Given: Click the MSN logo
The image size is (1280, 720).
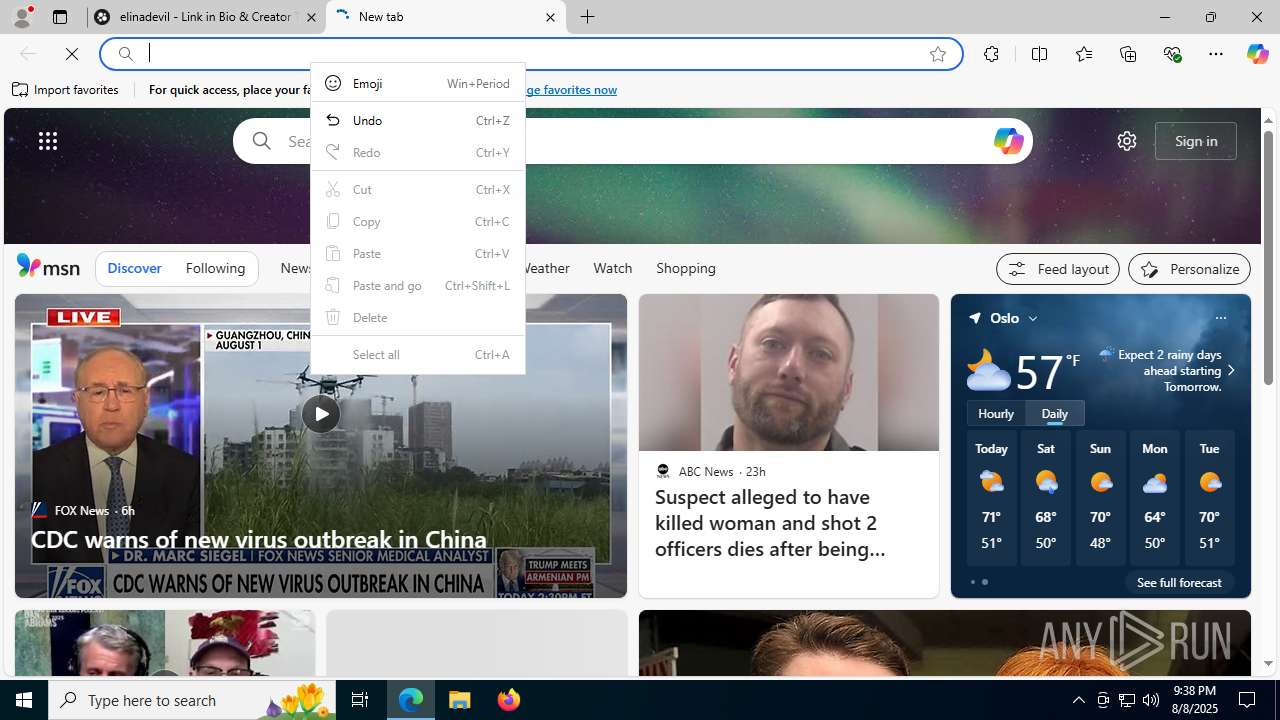Looking at the screenshot, I should [x=48, y=266].
